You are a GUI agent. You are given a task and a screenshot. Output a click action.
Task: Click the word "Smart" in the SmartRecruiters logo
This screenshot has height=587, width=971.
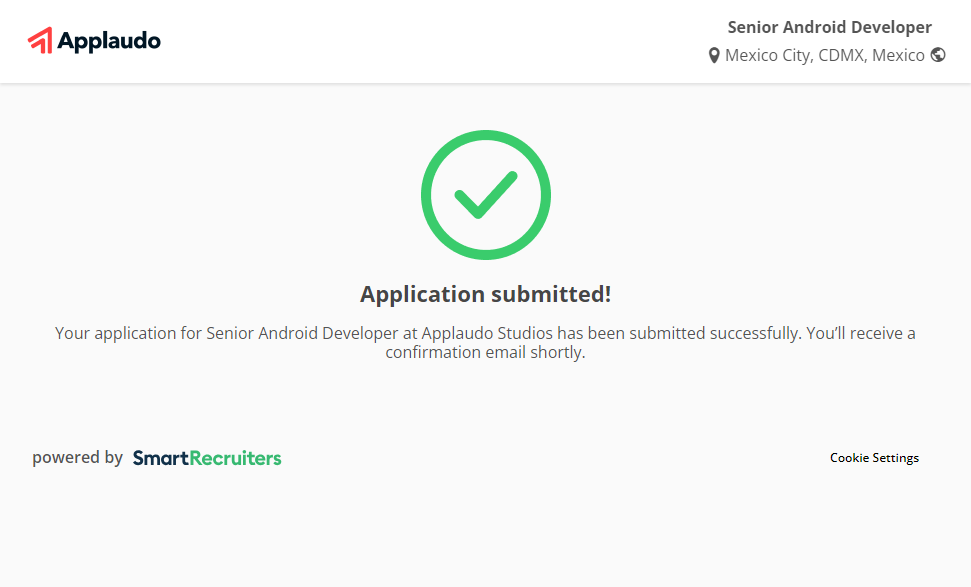pyautogui.click(x=160, y=458)
